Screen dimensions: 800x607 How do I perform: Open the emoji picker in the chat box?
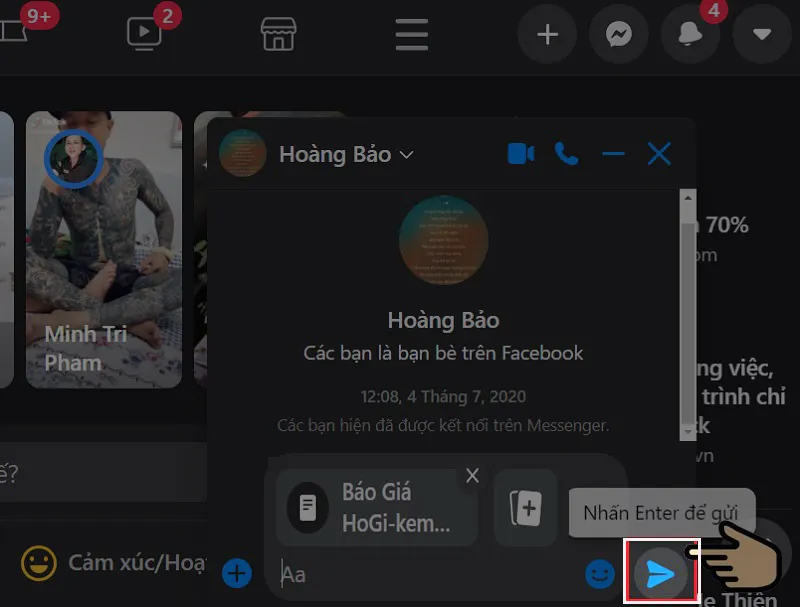(598, 574)
